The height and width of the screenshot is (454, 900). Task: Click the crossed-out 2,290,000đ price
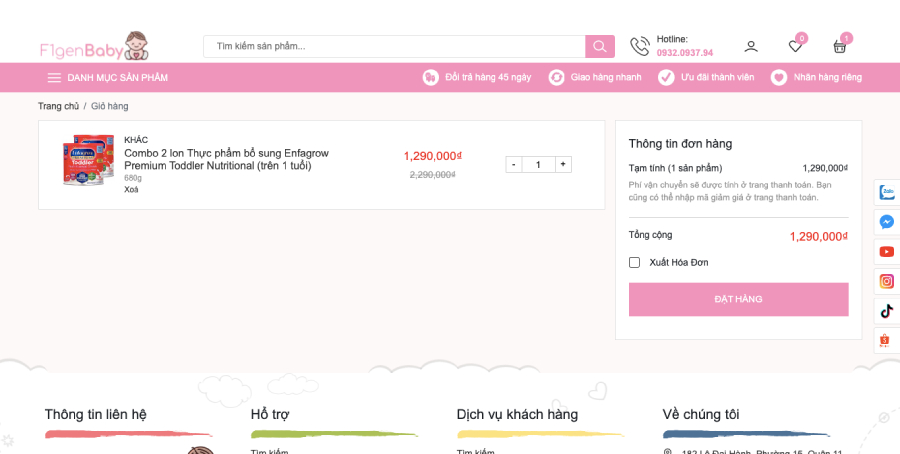pos(433,174)
